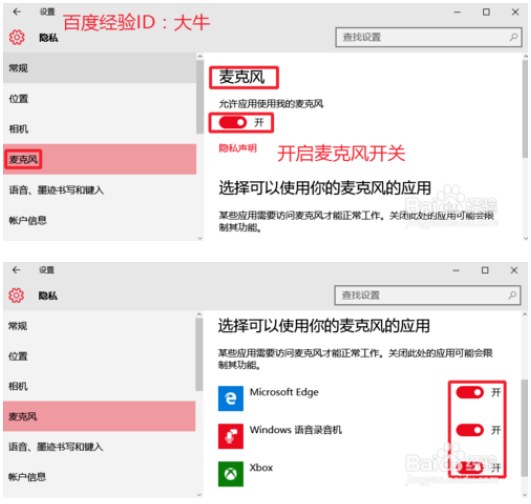
Task: Maximize the top Settings window
Action: click(x=486, y=12)
